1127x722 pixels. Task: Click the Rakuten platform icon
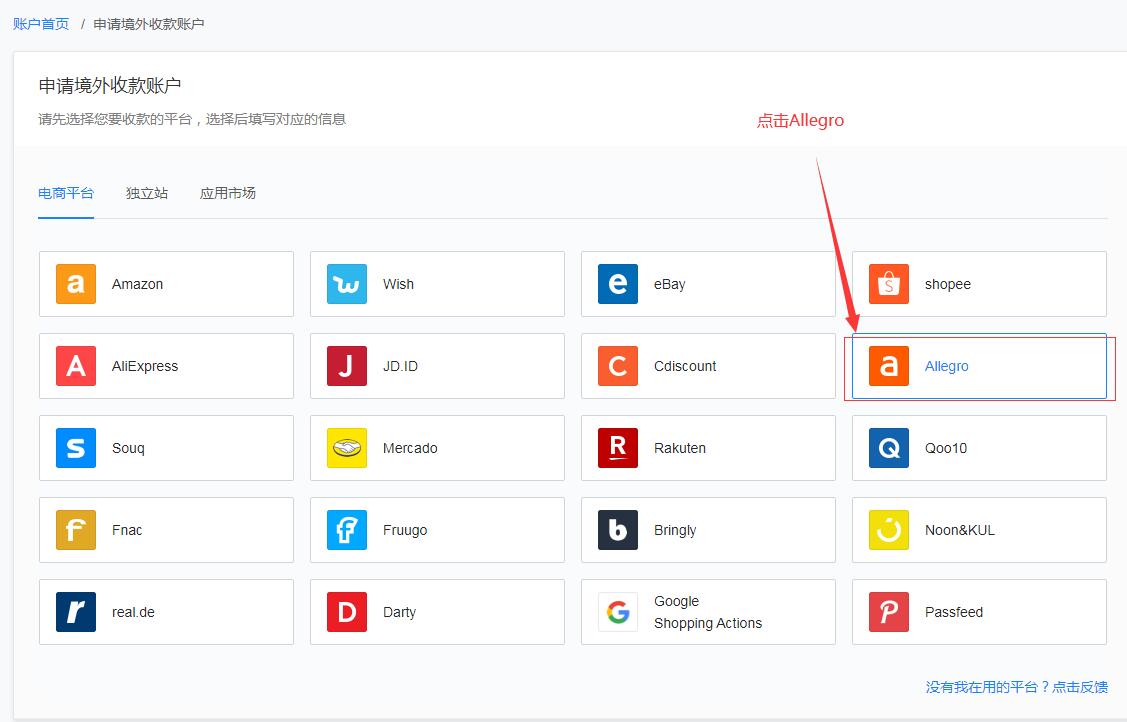click(617, 448)
